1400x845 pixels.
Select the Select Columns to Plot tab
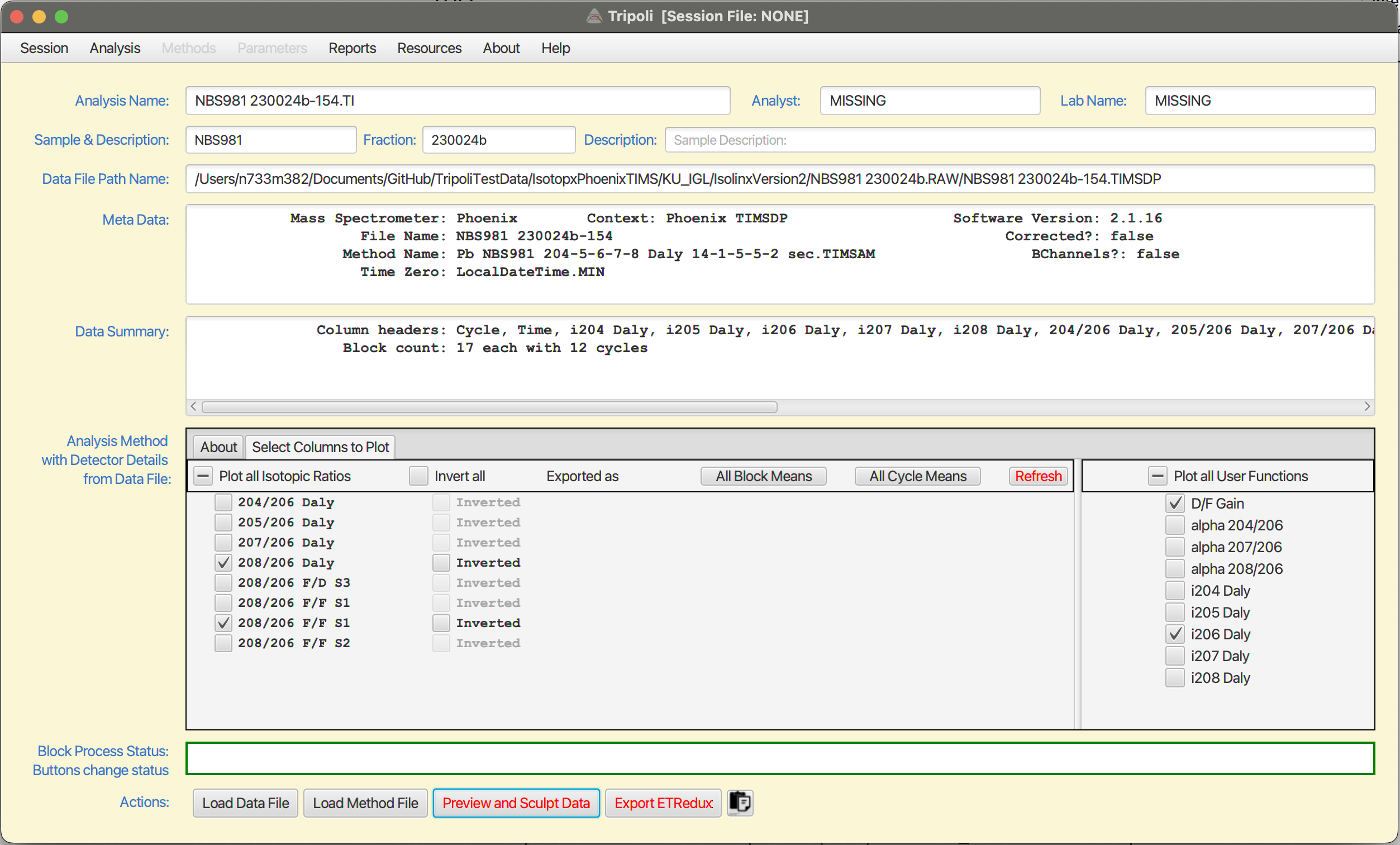(319, 447)
